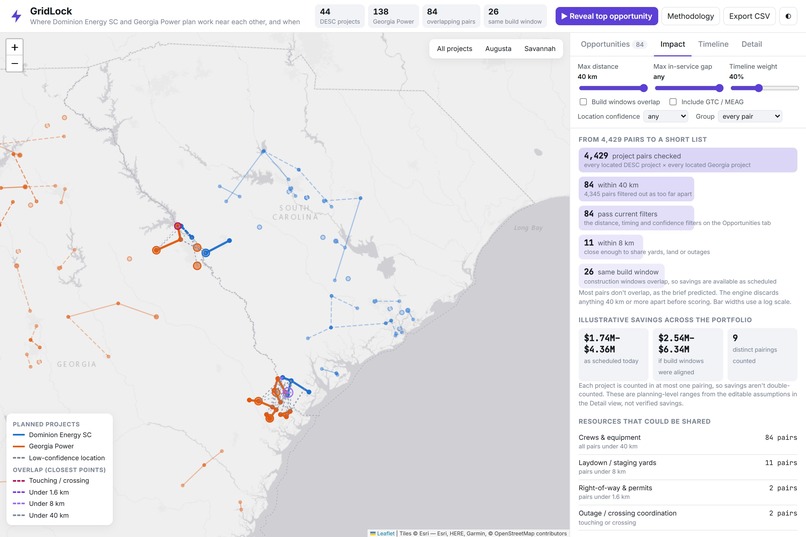Jump map to Savannah
The width and height of the screenshot is (806, 537).
(x=540, y=48)
